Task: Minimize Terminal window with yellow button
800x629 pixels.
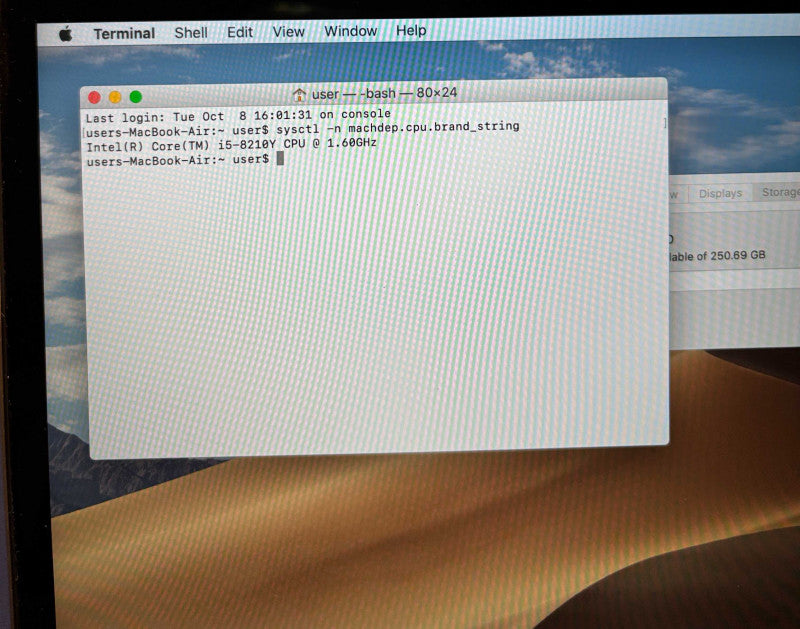Action: click(x=115, y=97)
